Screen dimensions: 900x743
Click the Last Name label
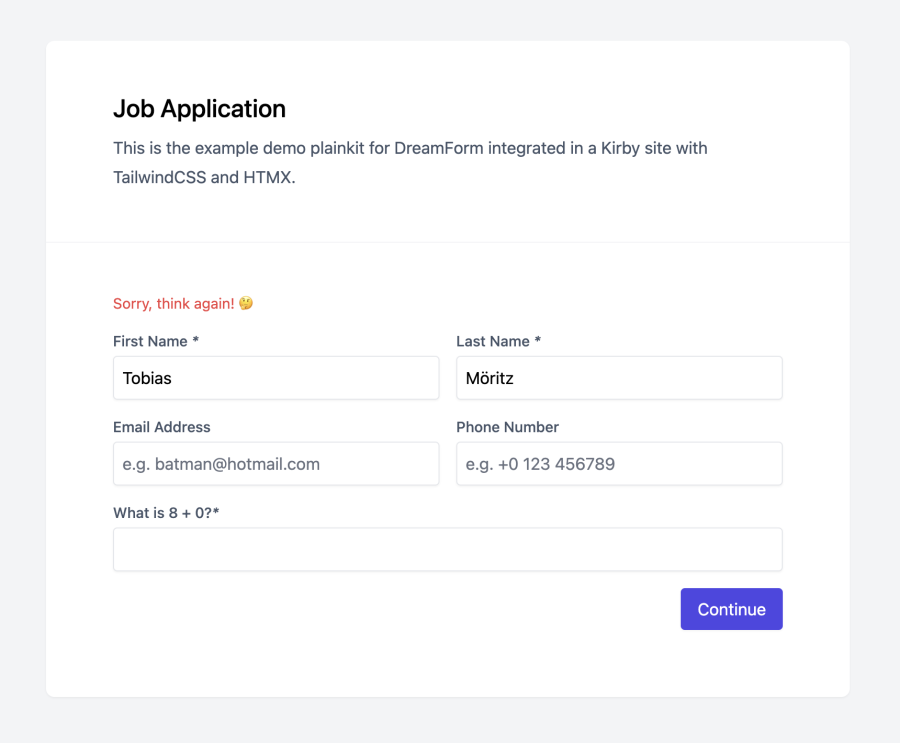[x=493, y=341]
